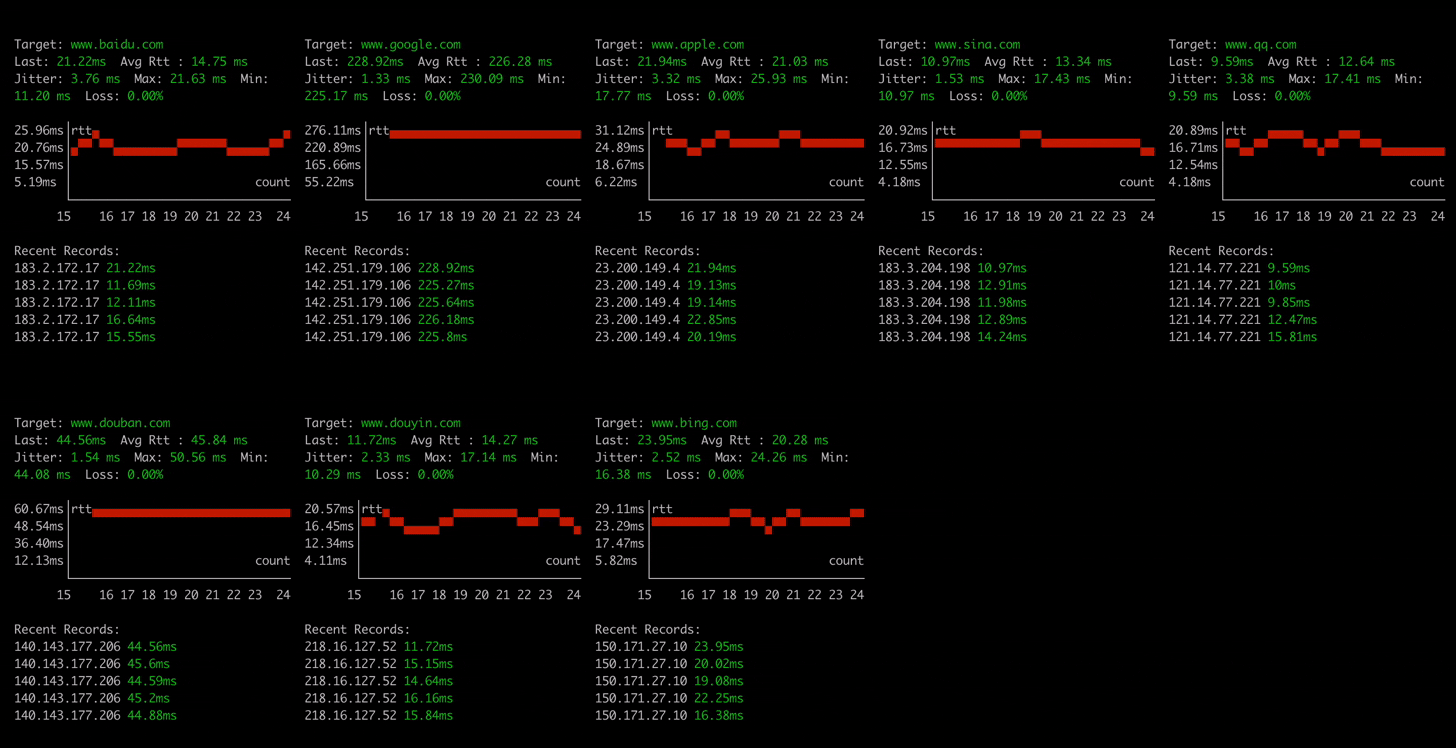Select the www.qq.com target name
Viewport: 1456px width, 748px height.
[x=1261, y=44]
